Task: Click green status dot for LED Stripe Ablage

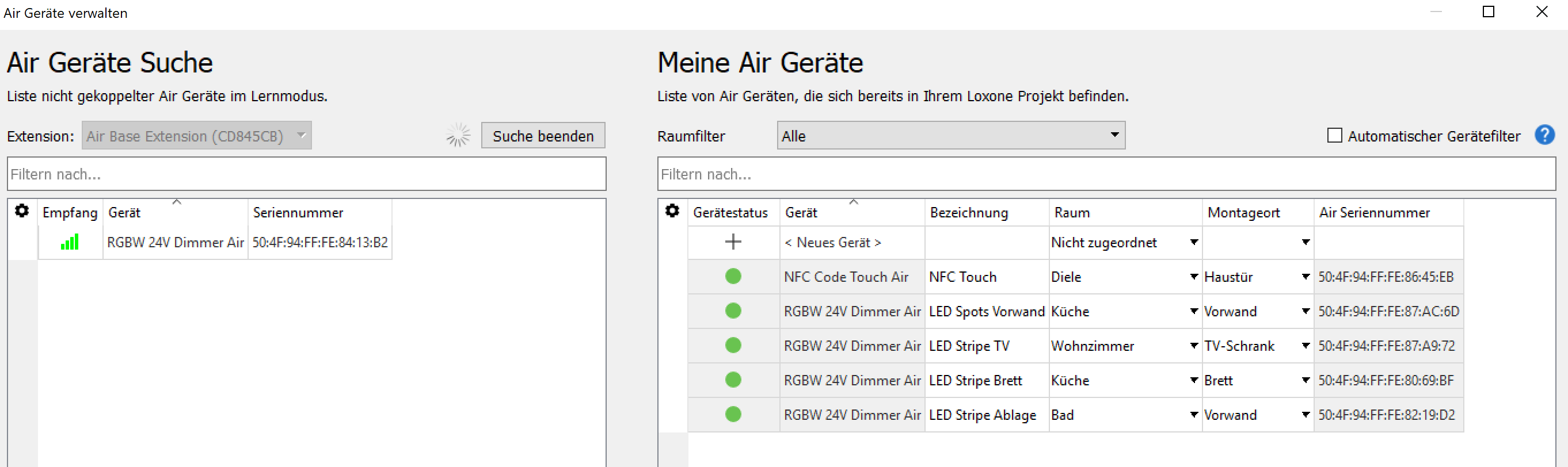Action: (x=733, y=415)
